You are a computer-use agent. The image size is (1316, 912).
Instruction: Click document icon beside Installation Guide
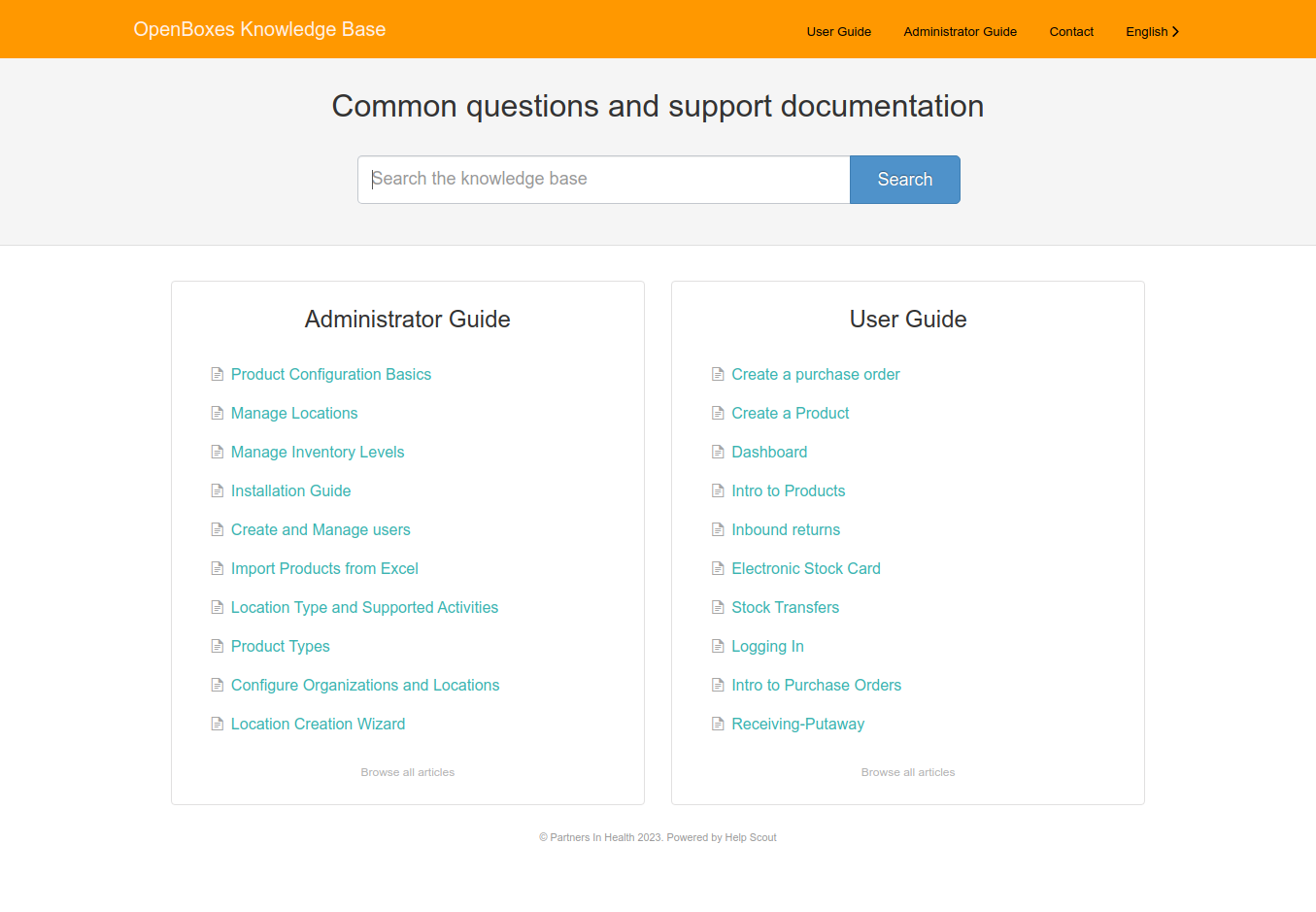coord(218,490)
